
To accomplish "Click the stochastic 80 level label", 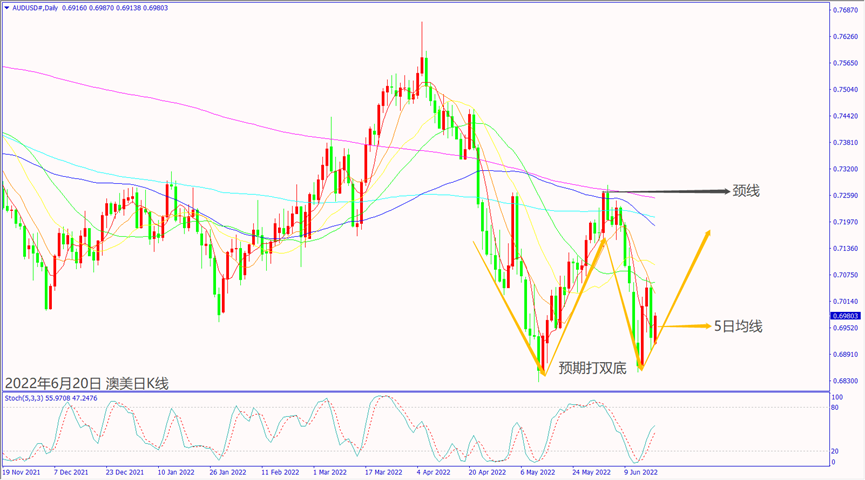I will [x=833, y=407].
